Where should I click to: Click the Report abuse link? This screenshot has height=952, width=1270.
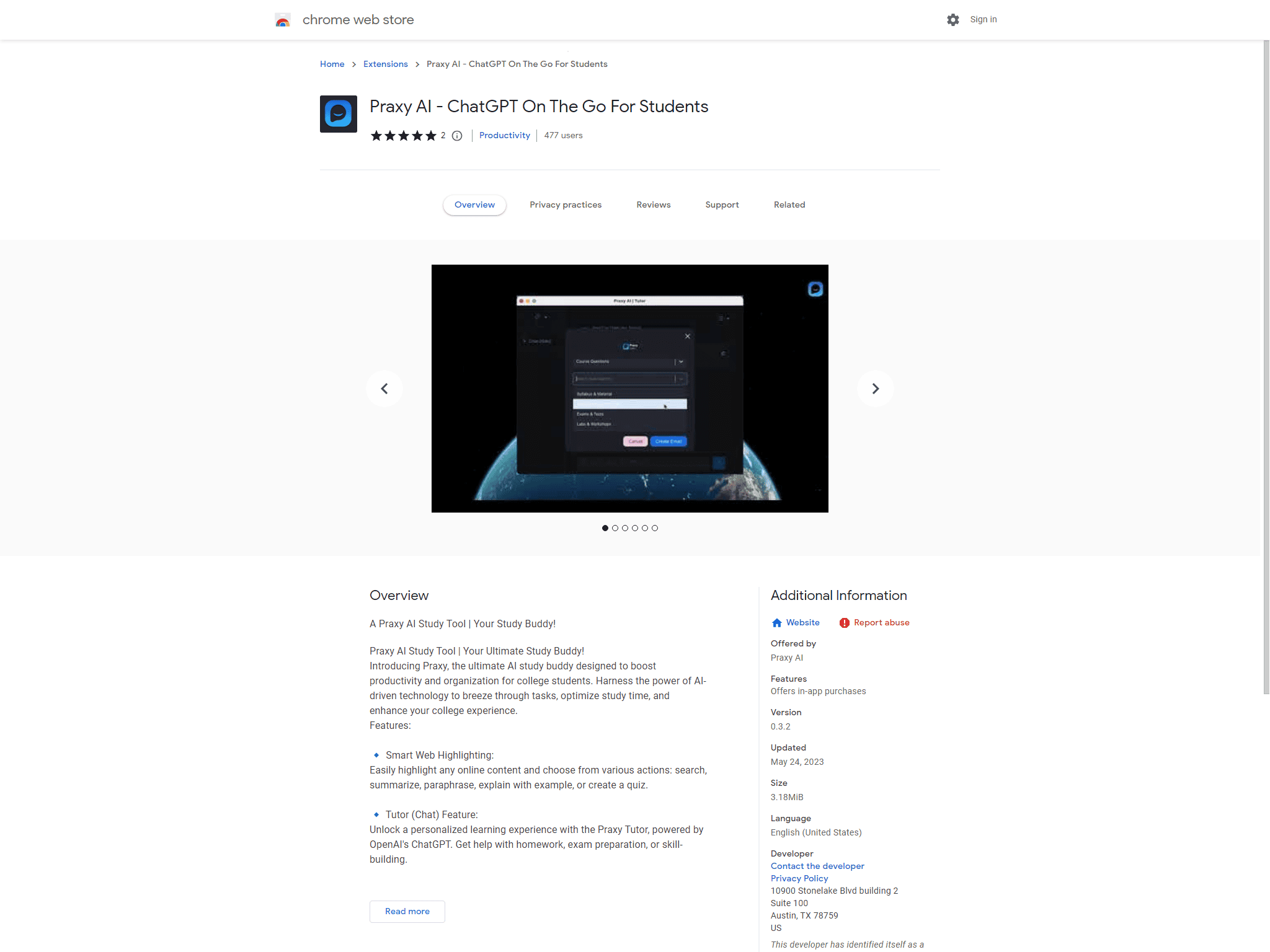pyautogui.click(x=882, y=623)
